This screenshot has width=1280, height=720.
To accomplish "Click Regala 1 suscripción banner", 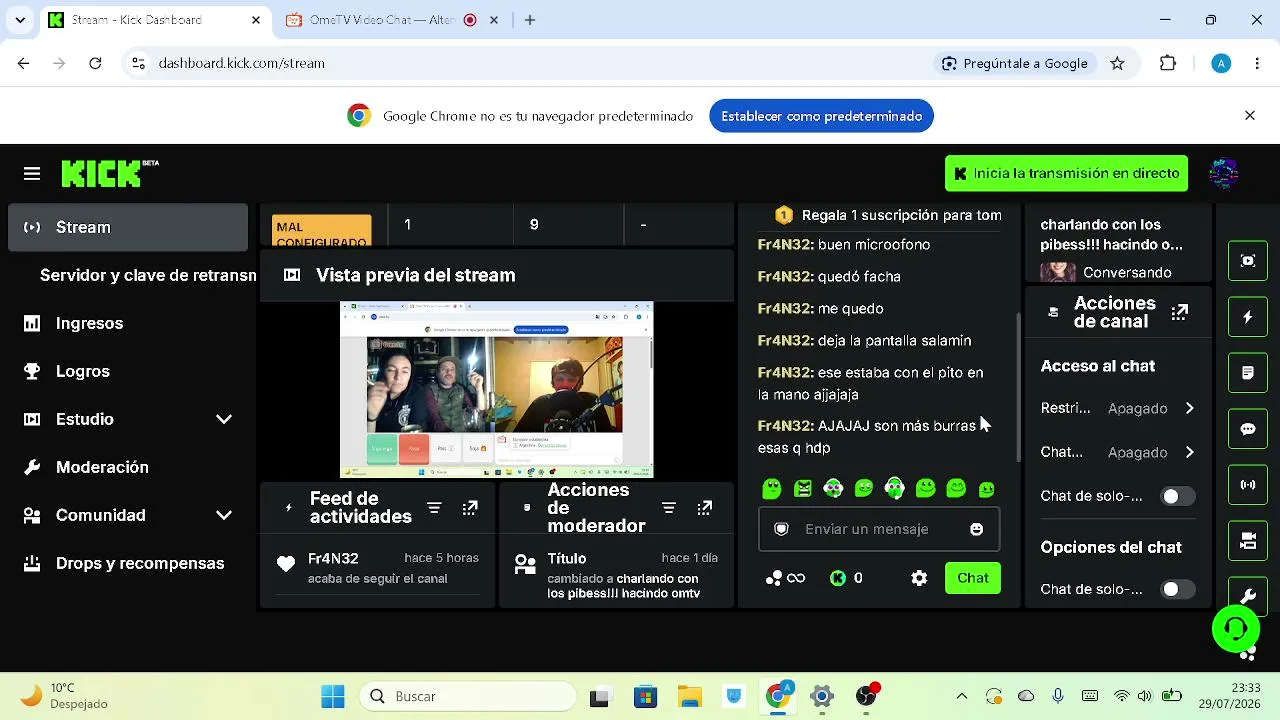I will click(890, 215).
